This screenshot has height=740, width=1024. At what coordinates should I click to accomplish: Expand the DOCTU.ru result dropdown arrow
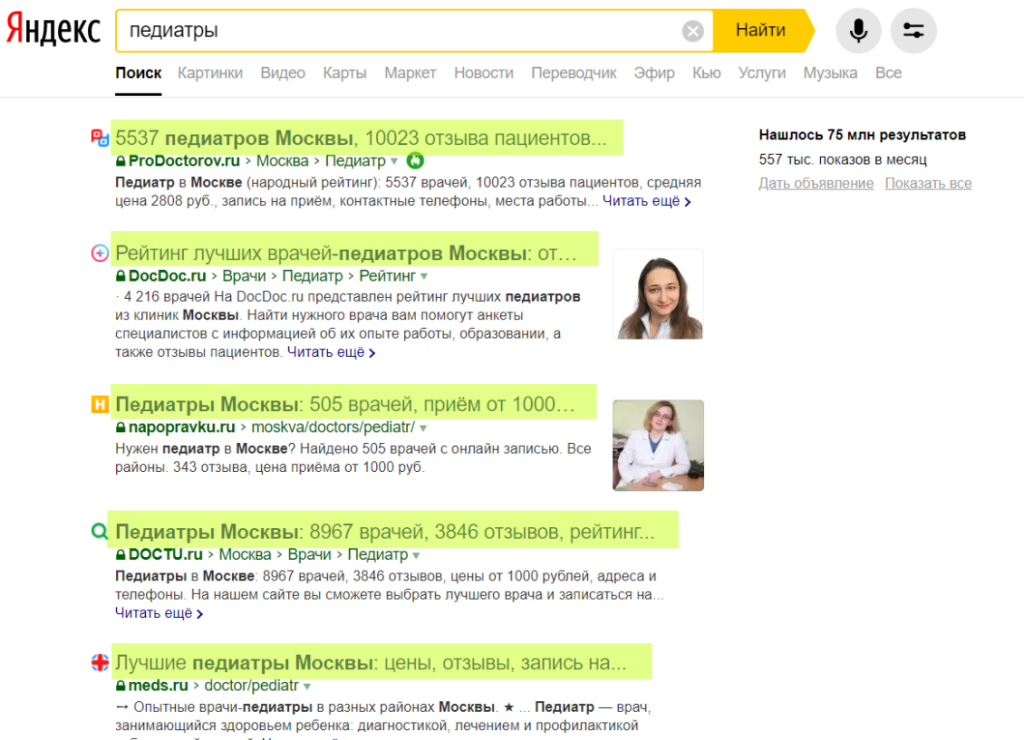(416, 555)
